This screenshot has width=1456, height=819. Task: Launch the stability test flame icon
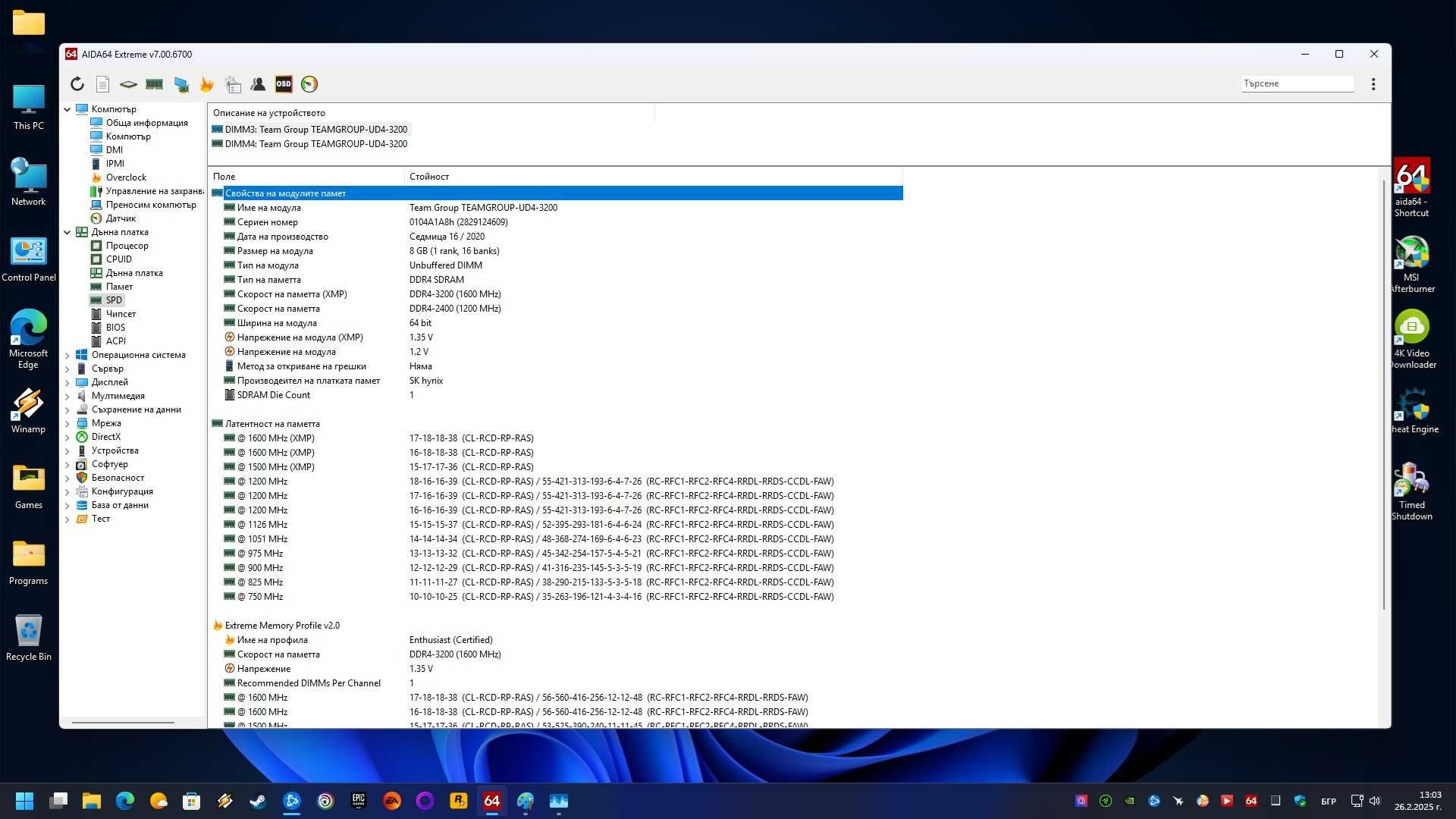[206, 84]
